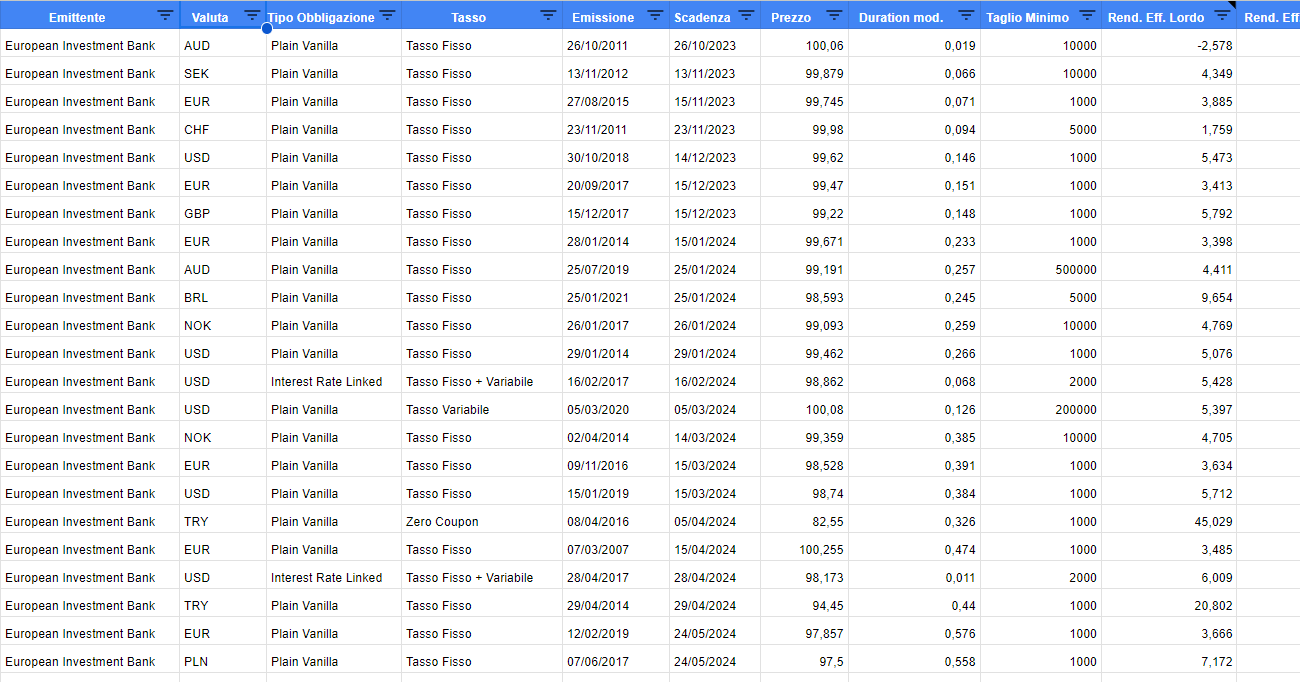Click the Zero Coupon cell
Viewport: 1300px width, 682px height.
click(x=442, y=521)
